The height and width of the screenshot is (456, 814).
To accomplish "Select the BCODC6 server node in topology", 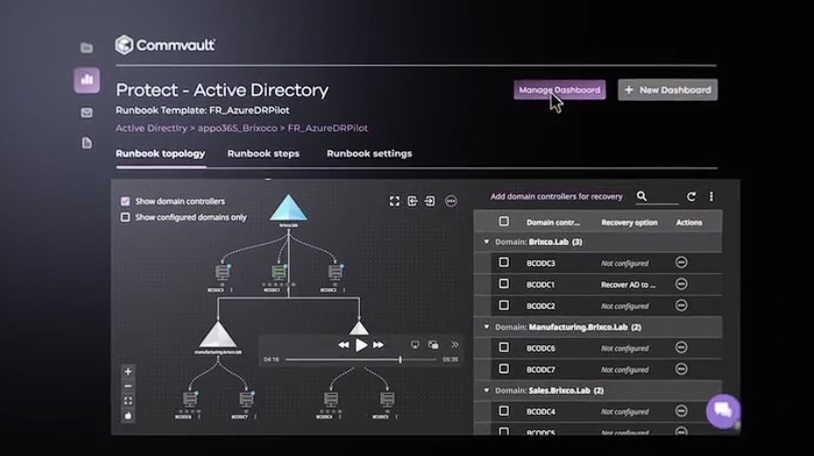I will click(190, 399).
